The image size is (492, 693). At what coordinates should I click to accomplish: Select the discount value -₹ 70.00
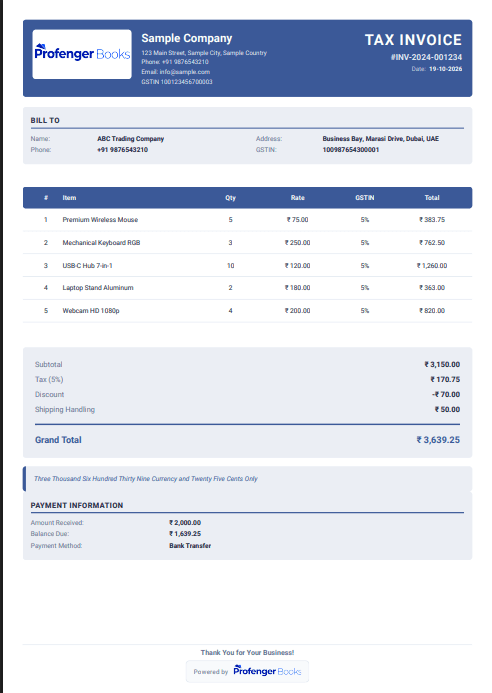(446, 395)
